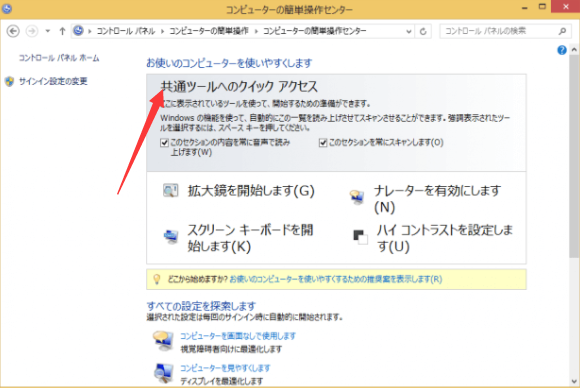Expand chevron after コンピューターの簡単操作 breadcrumb

pyautogui.click(x=256, y=31)
